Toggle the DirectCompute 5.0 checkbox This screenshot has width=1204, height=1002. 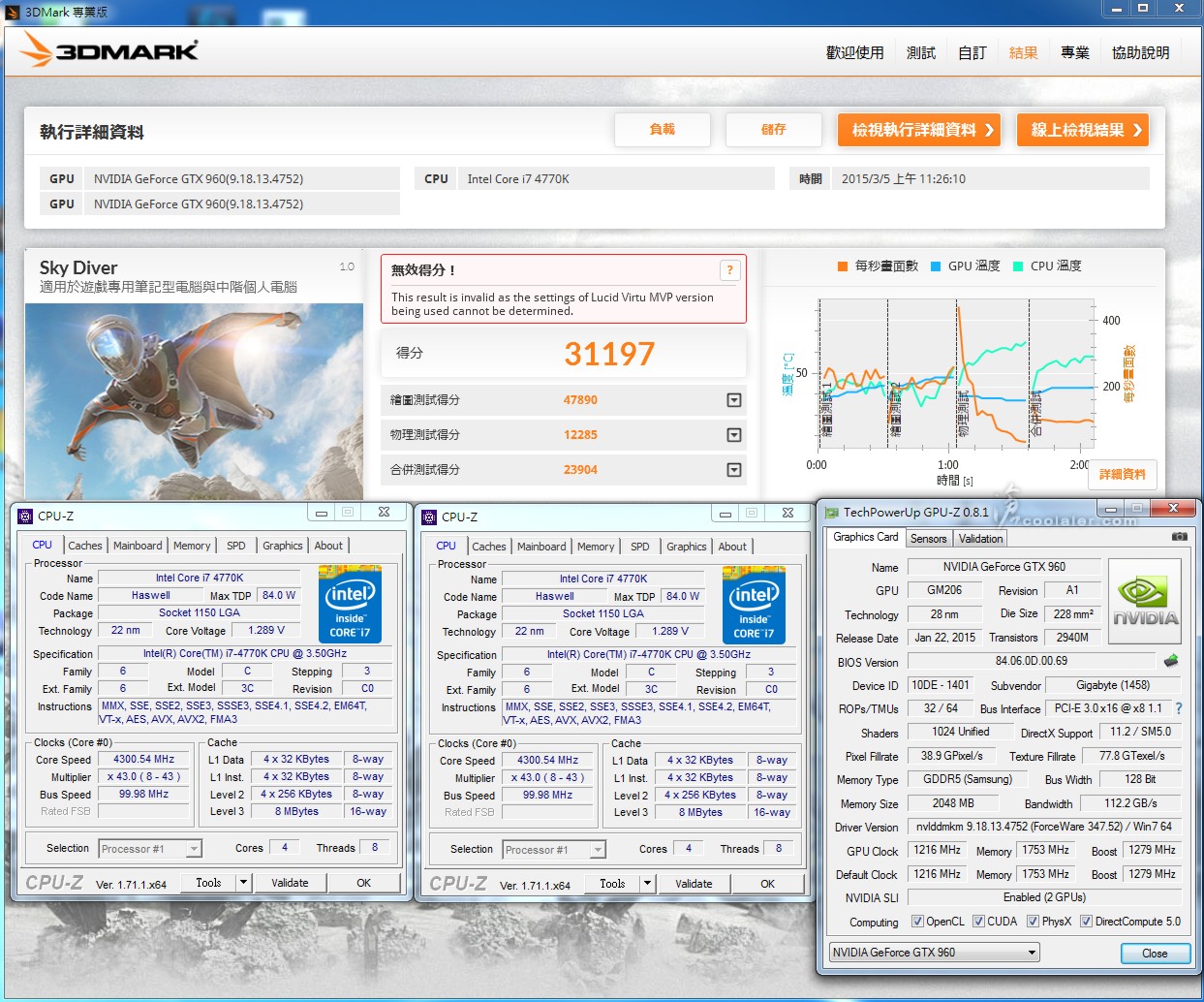coord(1086,922)
